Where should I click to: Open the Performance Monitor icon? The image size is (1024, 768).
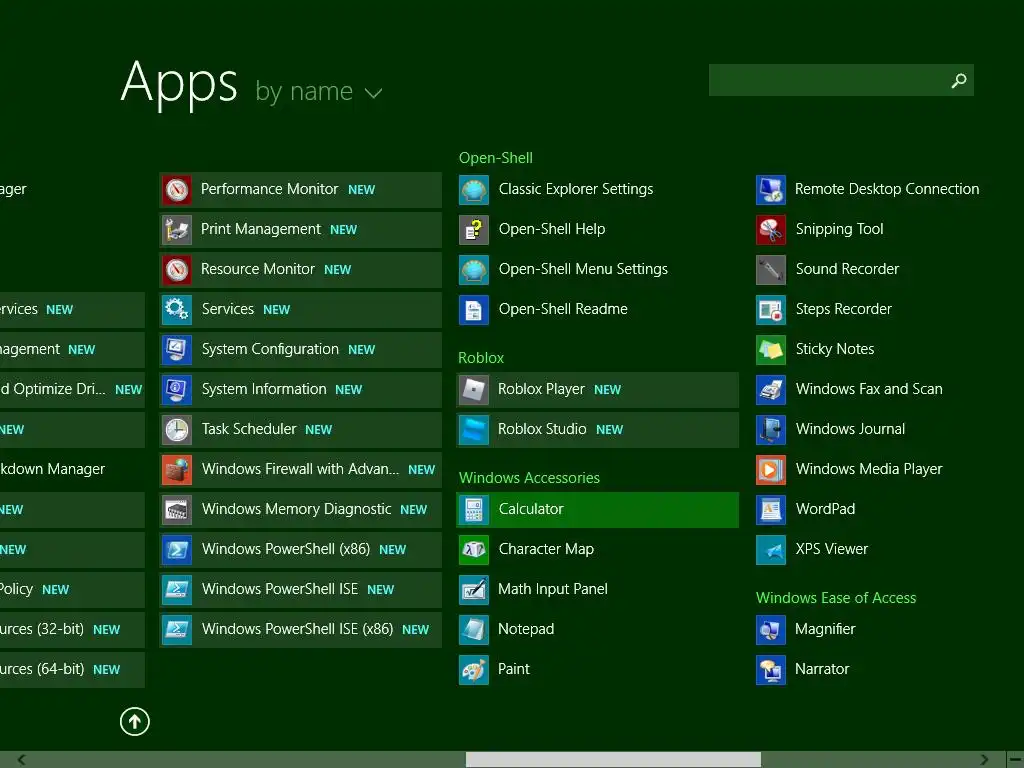point(176,190)
